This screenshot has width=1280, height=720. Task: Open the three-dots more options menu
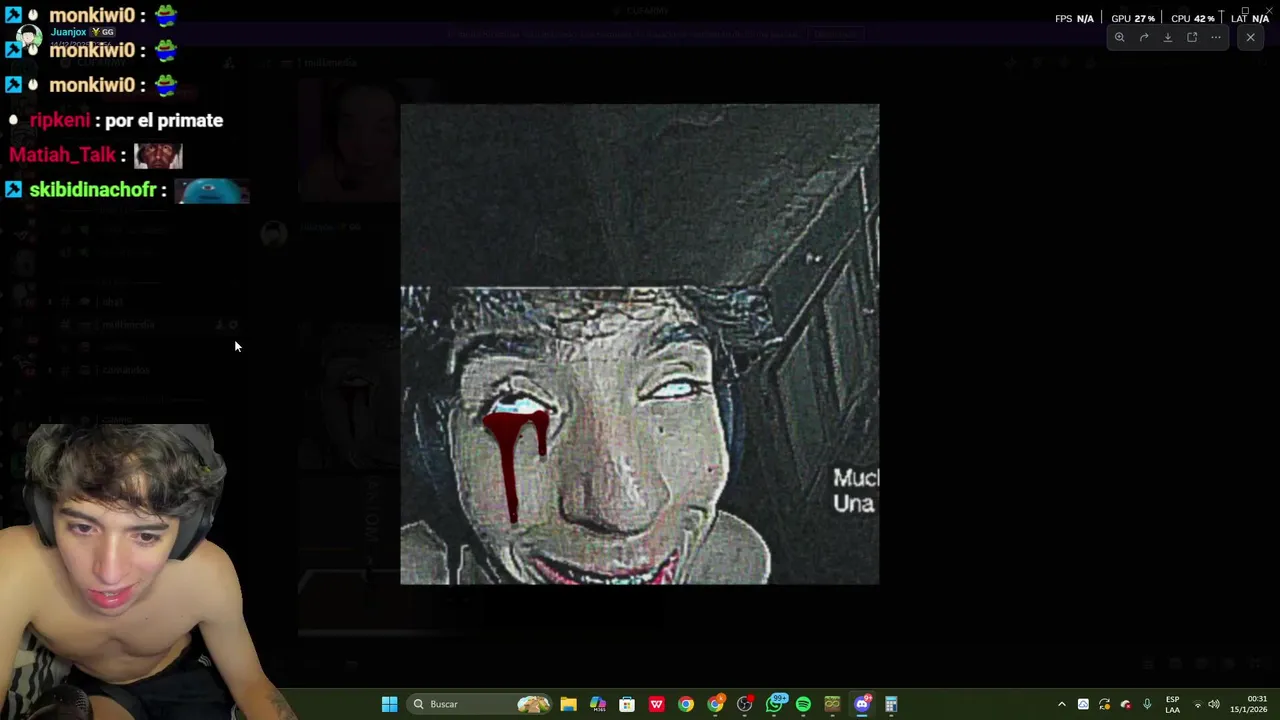click(1216, 37)
